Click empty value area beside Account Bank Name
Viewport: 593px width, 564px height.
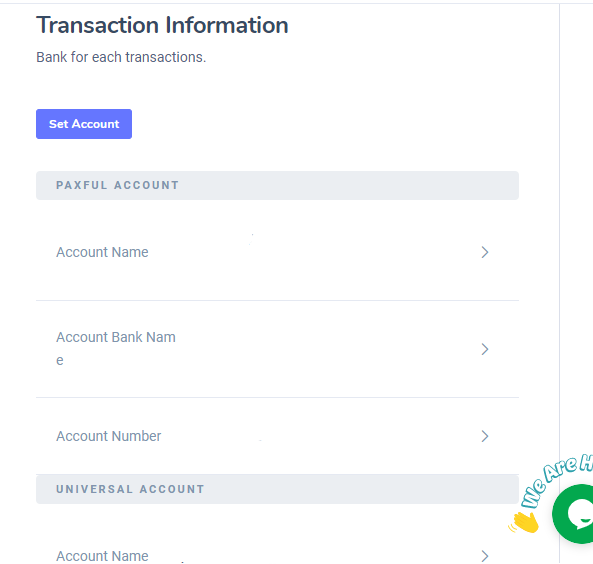[x=325, y=349]
